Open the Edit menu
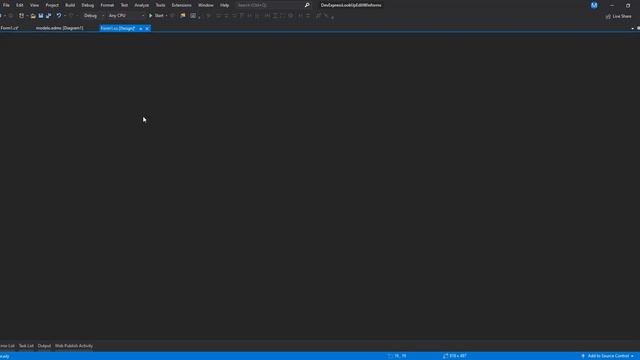 [20, 5]
